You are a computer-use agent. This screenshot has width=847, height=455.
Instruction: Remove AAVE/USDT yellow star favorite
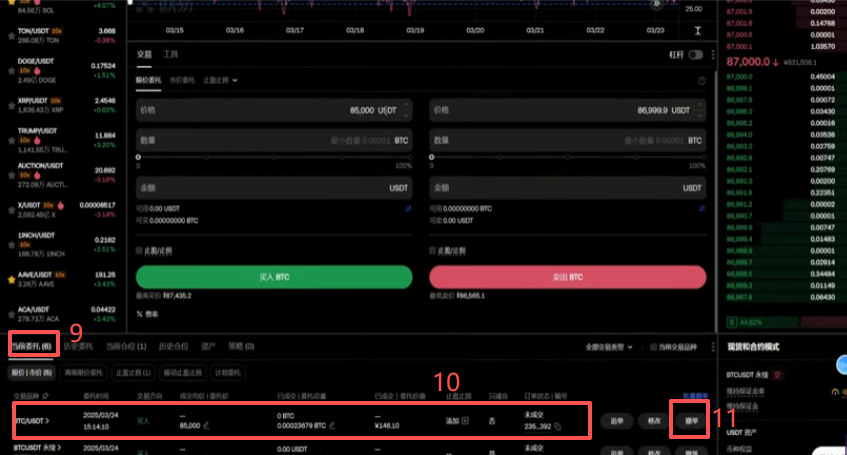11,279
